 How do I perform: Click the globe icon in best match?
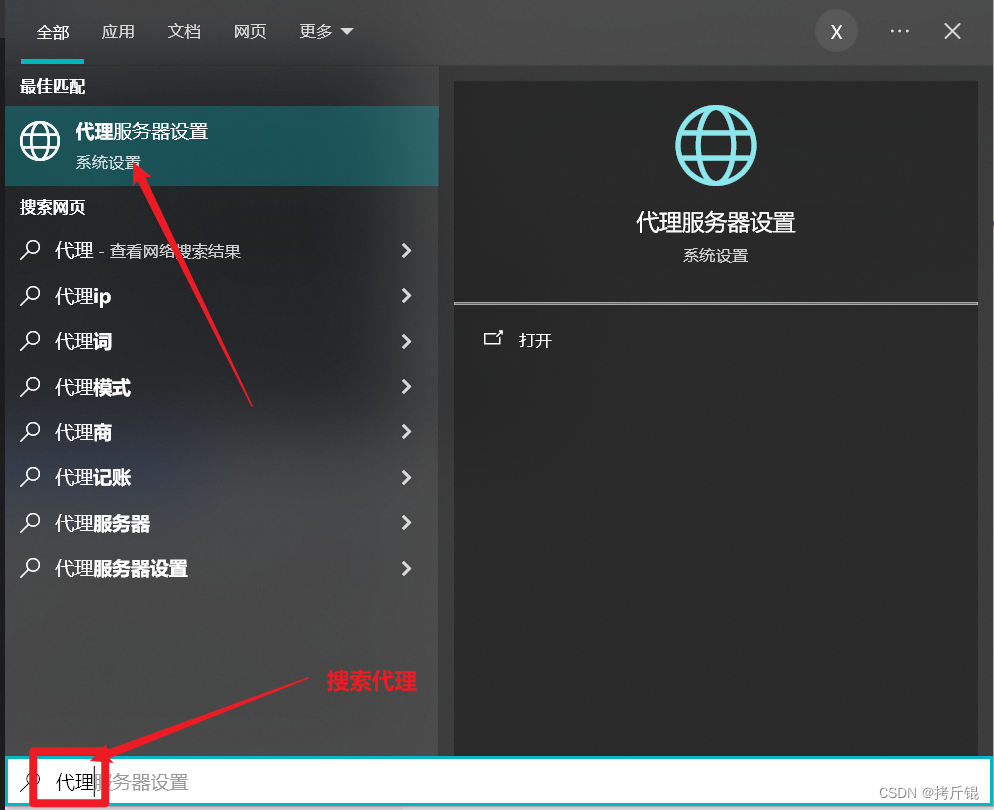point(40,141)
